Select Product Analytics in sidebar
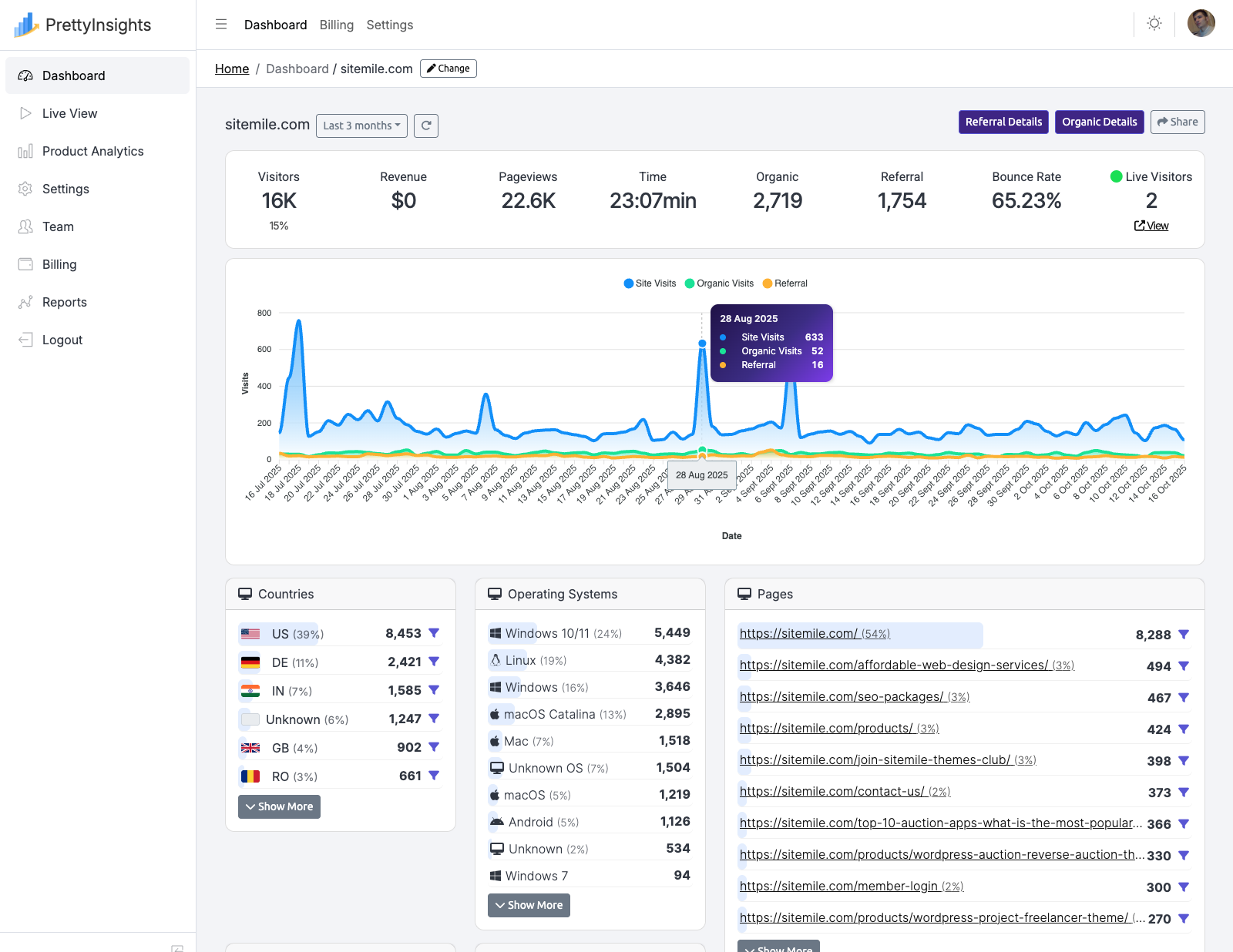Image resolution: width=1233 pixels, height=952 pixels. [92, 151]
